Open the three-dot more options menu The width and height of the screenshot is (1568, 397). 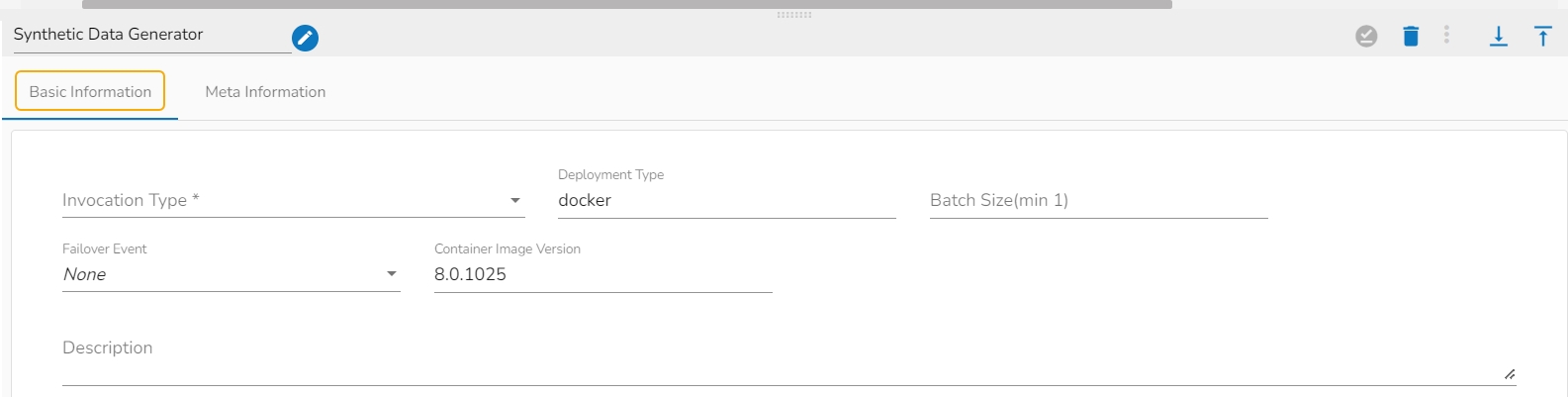click(1446, 36)
